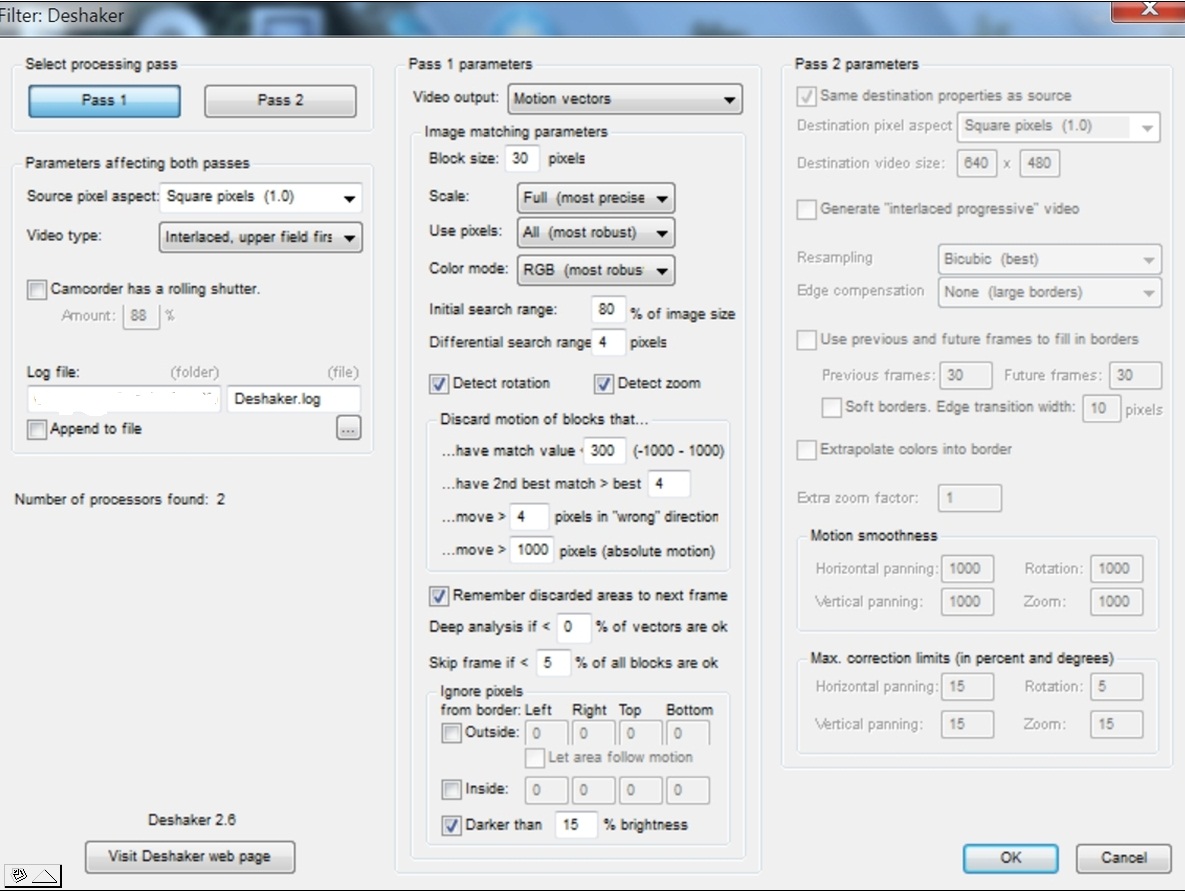Click Max correction Zoom field
This screenshot has height=895, width=1185.
[1117, 725]
